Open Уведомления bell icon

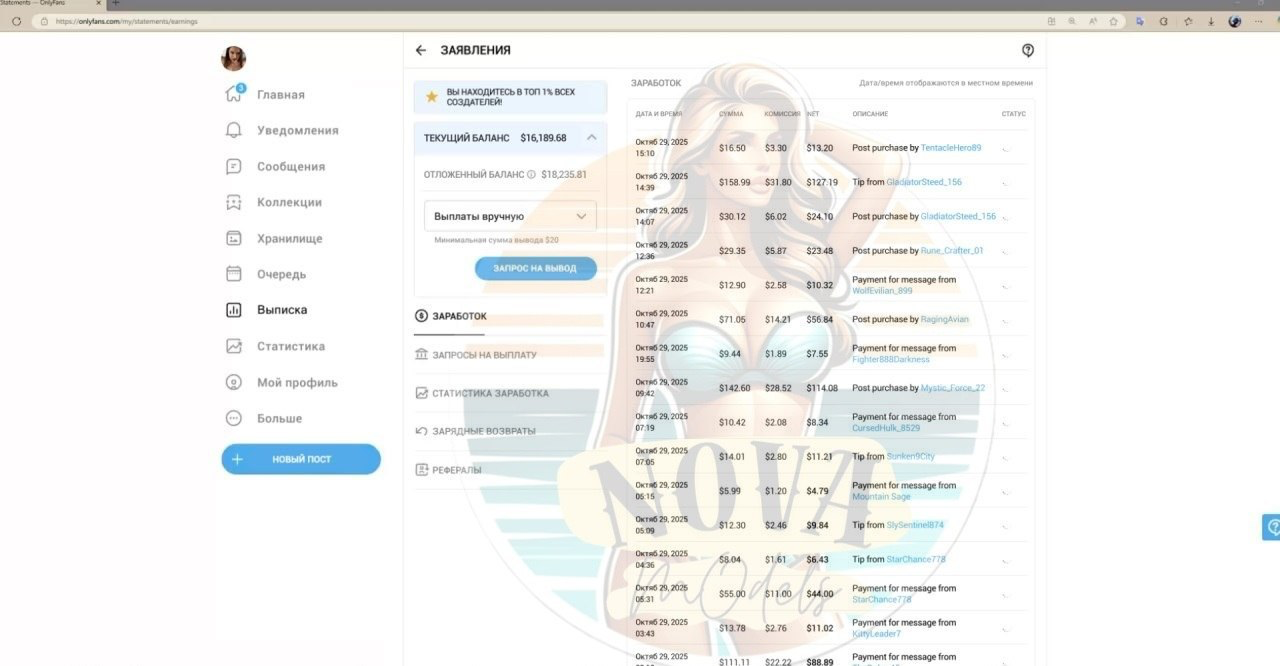[234, 131]
